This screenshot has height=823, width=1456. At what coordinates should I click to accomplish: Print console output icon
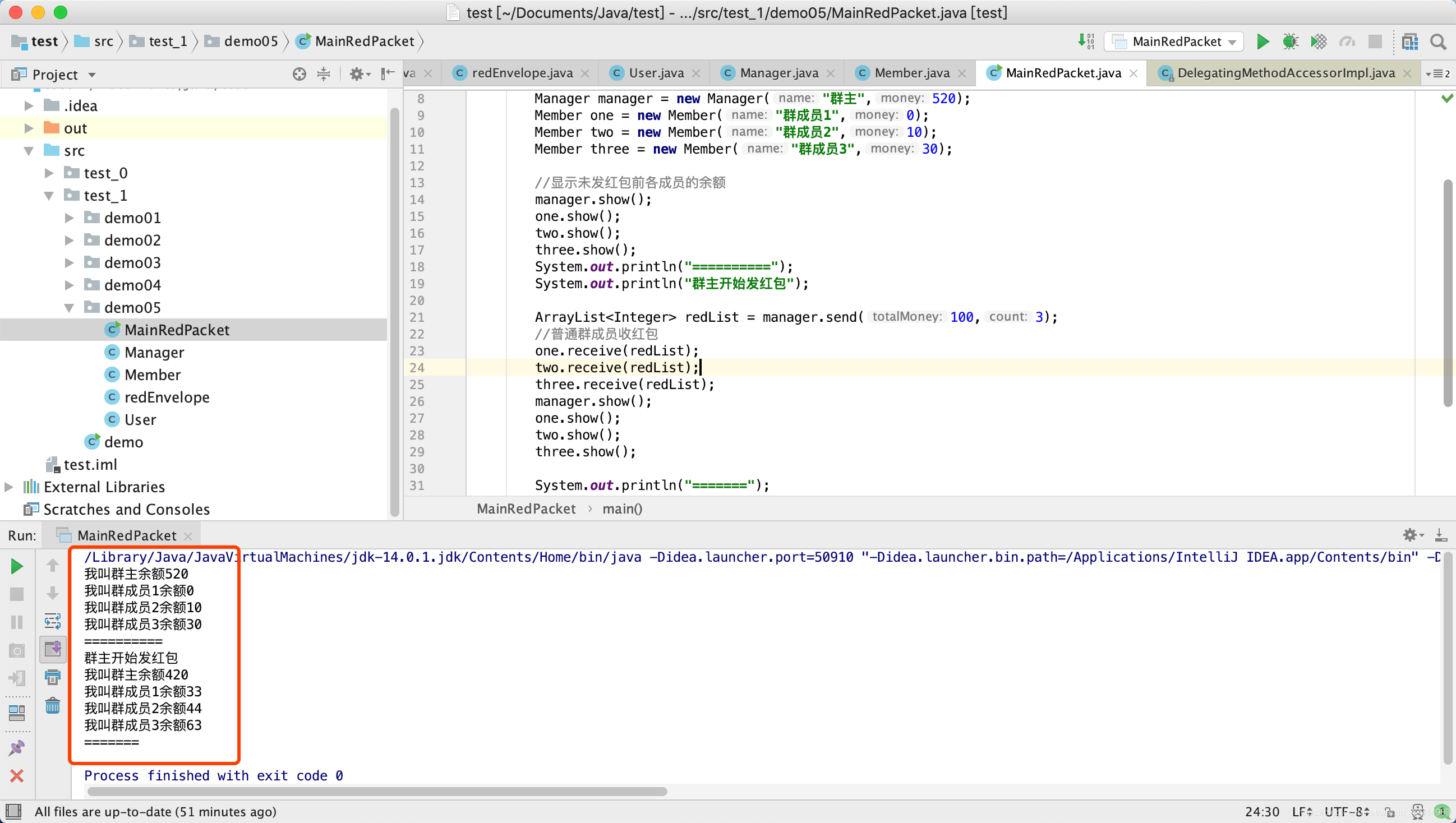53,677
